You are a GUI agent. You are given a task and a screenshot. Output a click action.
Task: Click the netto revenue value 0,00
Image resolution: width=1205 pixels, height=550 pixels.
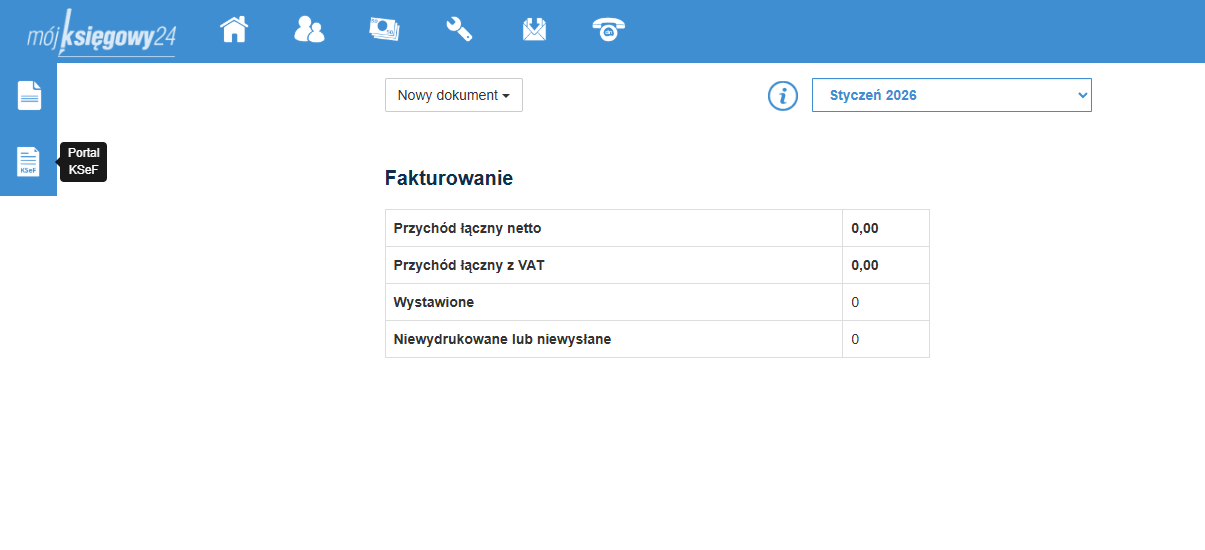tap(865, 228)
